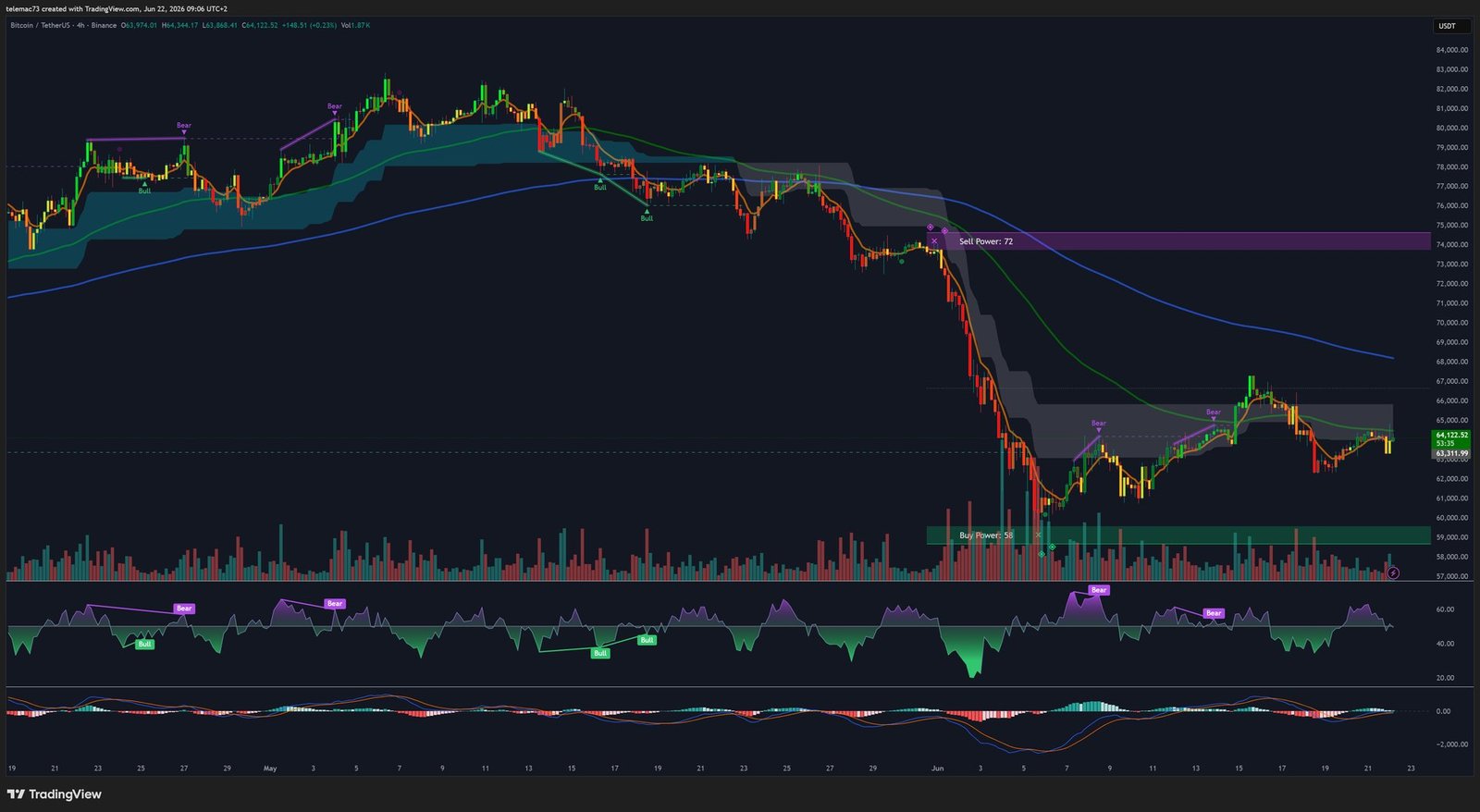The image size is (1480, 812).
Task: Click the 80,000.00 price axis label
Action: (1451, 128)
